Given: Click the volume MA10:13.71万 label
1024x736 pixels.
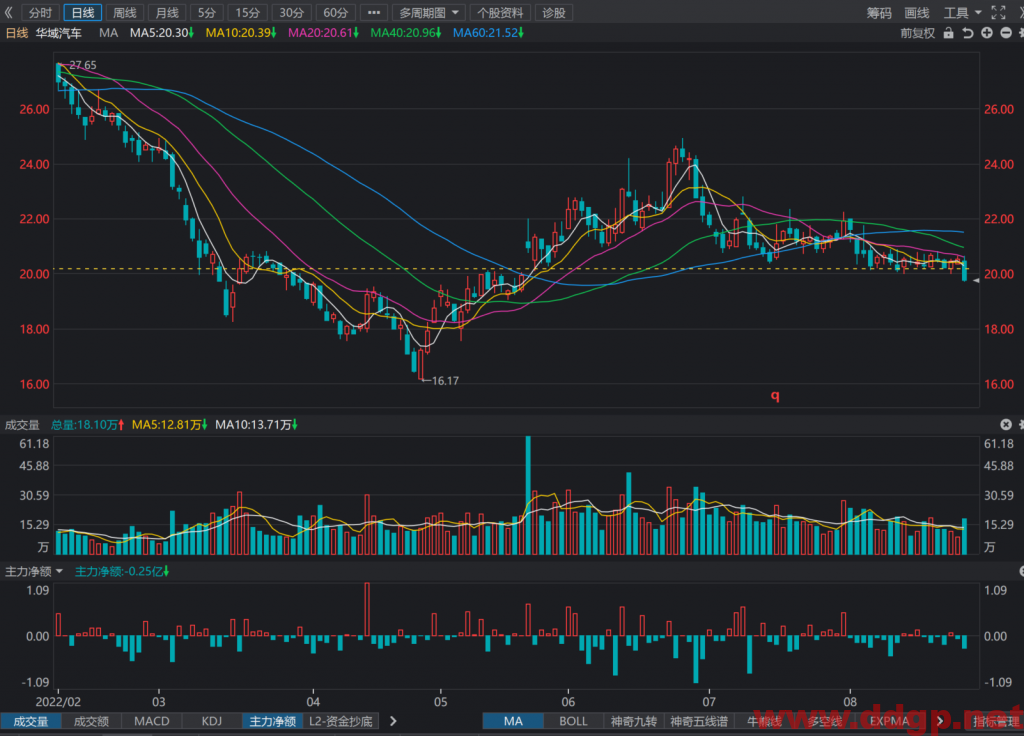Looking at the screenshot, I should point(256,424).
